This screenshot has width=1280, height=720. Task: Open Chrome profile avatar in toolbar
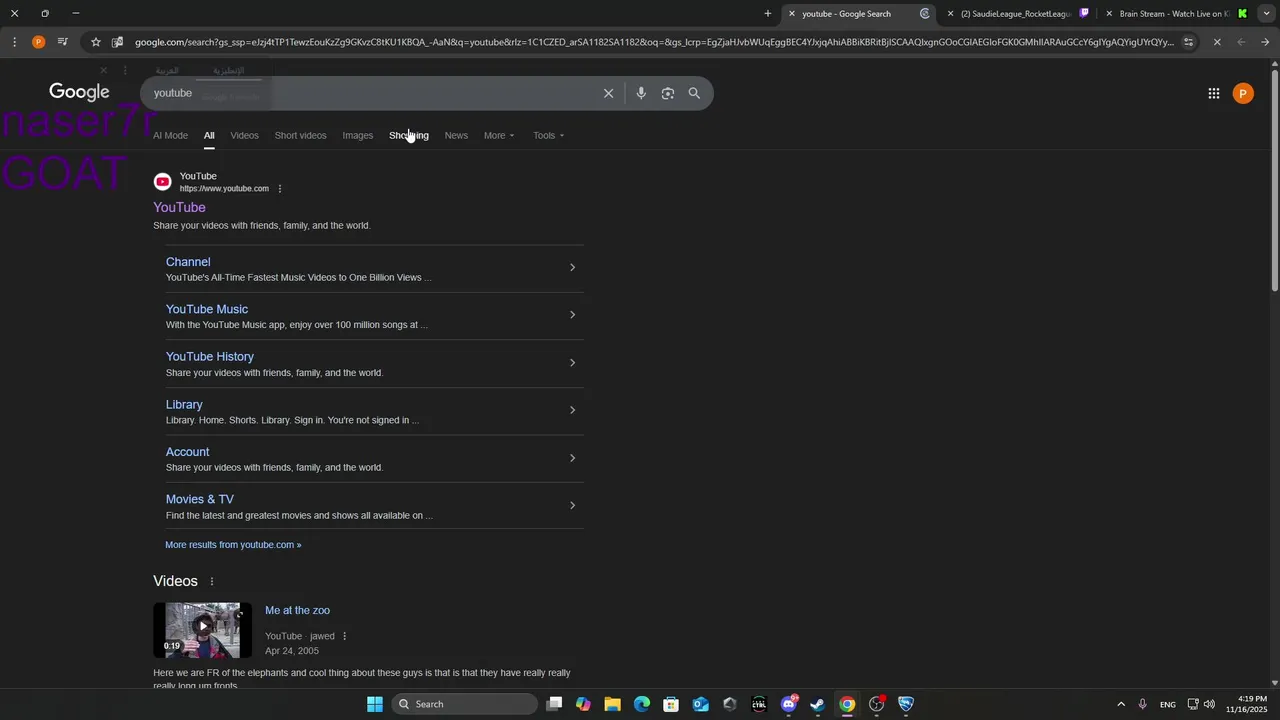[x=38, y=42]
